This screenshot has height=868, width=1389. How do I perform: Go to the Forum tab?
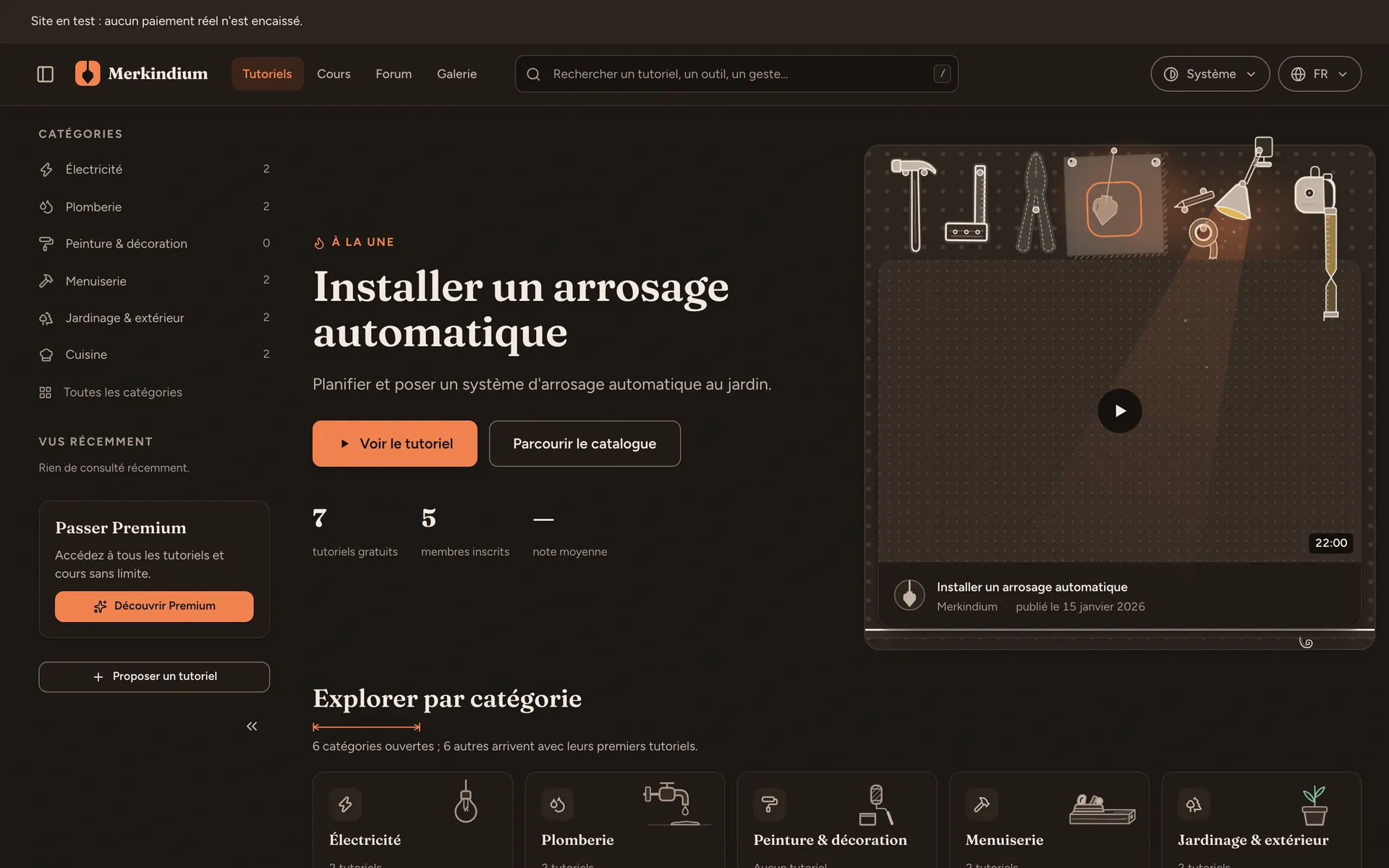tap(394, 74)
